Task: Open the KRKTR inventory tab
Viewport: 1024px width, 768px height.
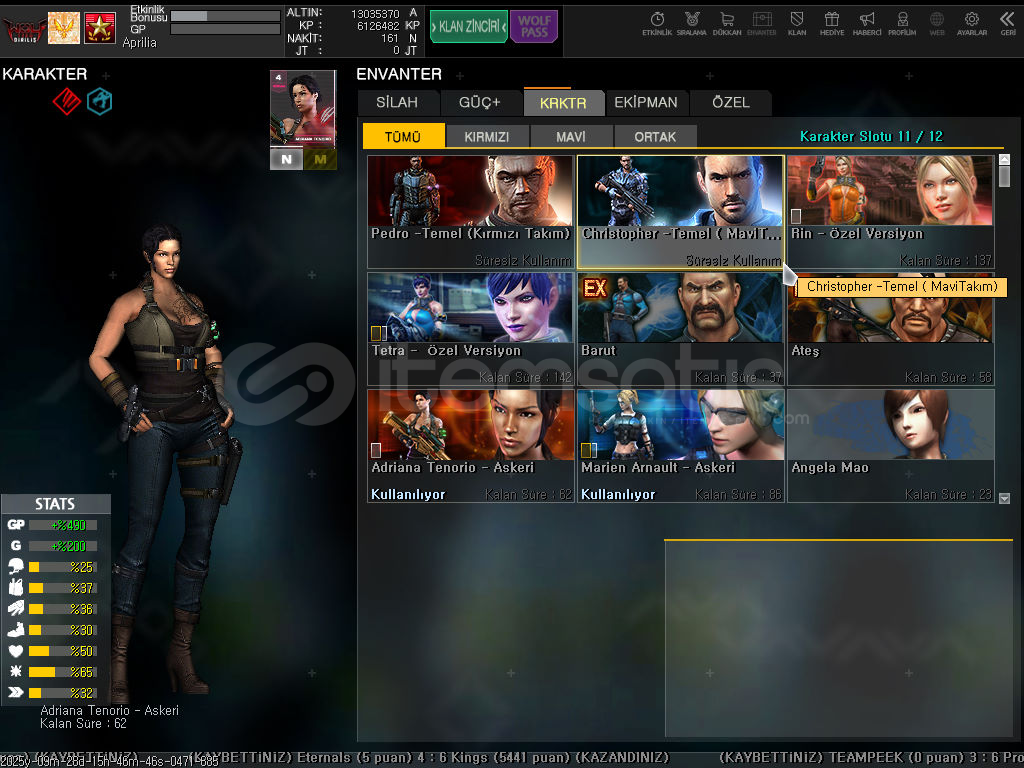Action: pyautogui.click(x=563, y=103)
